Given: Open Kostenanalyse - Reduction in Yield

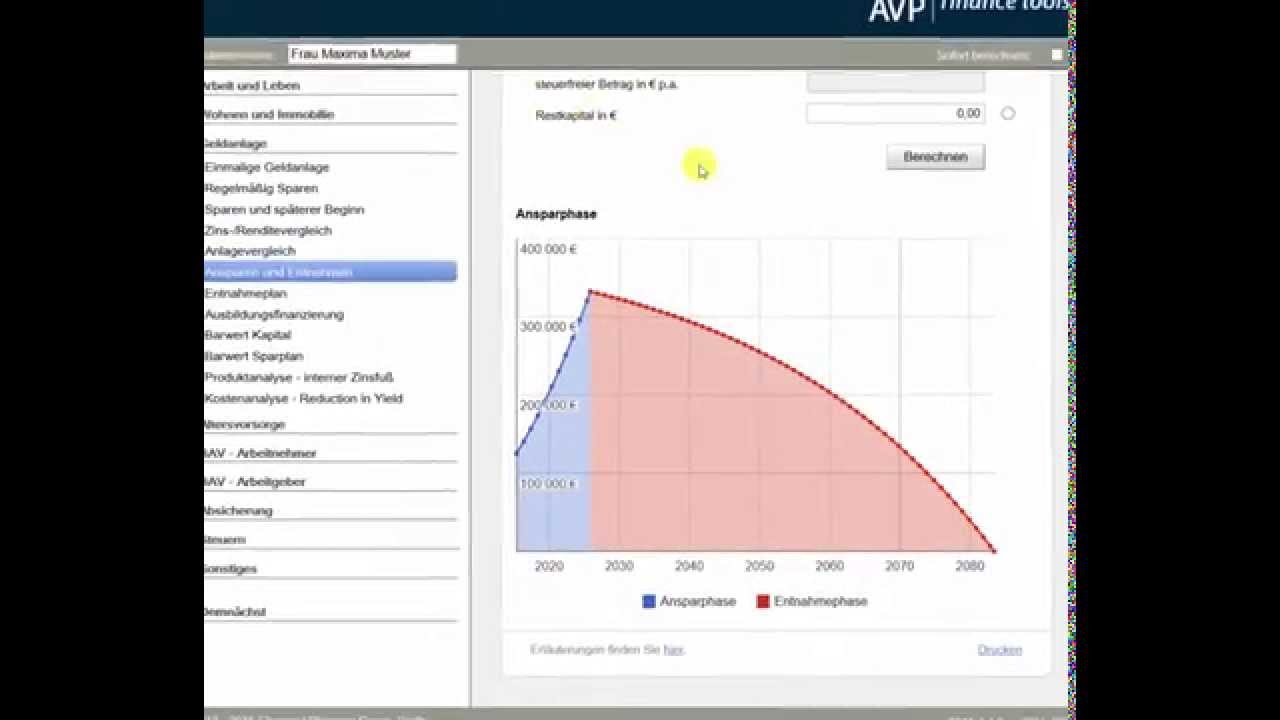Looking at the screenshot, I should (x=304, y=399).
